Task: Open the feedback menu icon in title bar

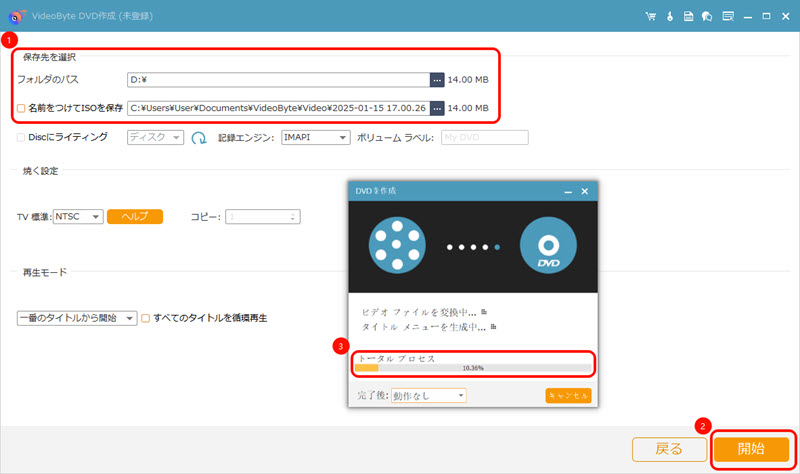Action: point(728,16)
